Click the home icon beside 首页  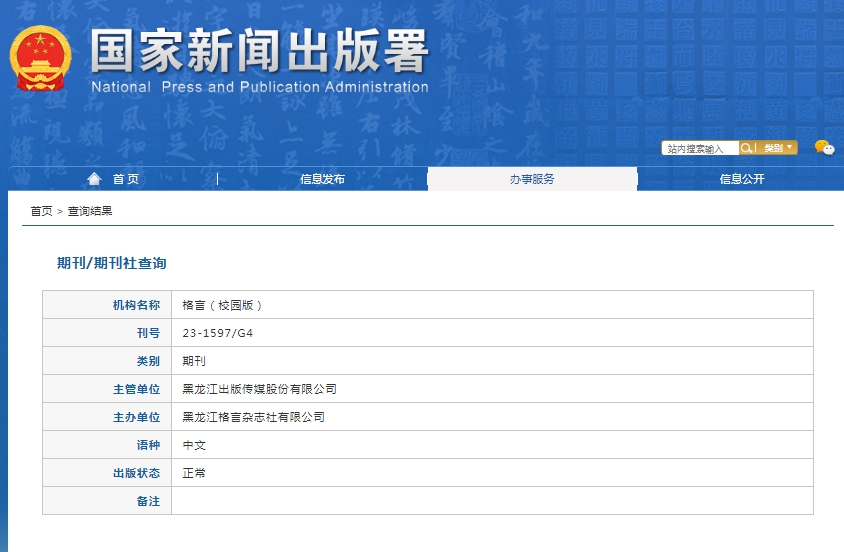point(94,179)
